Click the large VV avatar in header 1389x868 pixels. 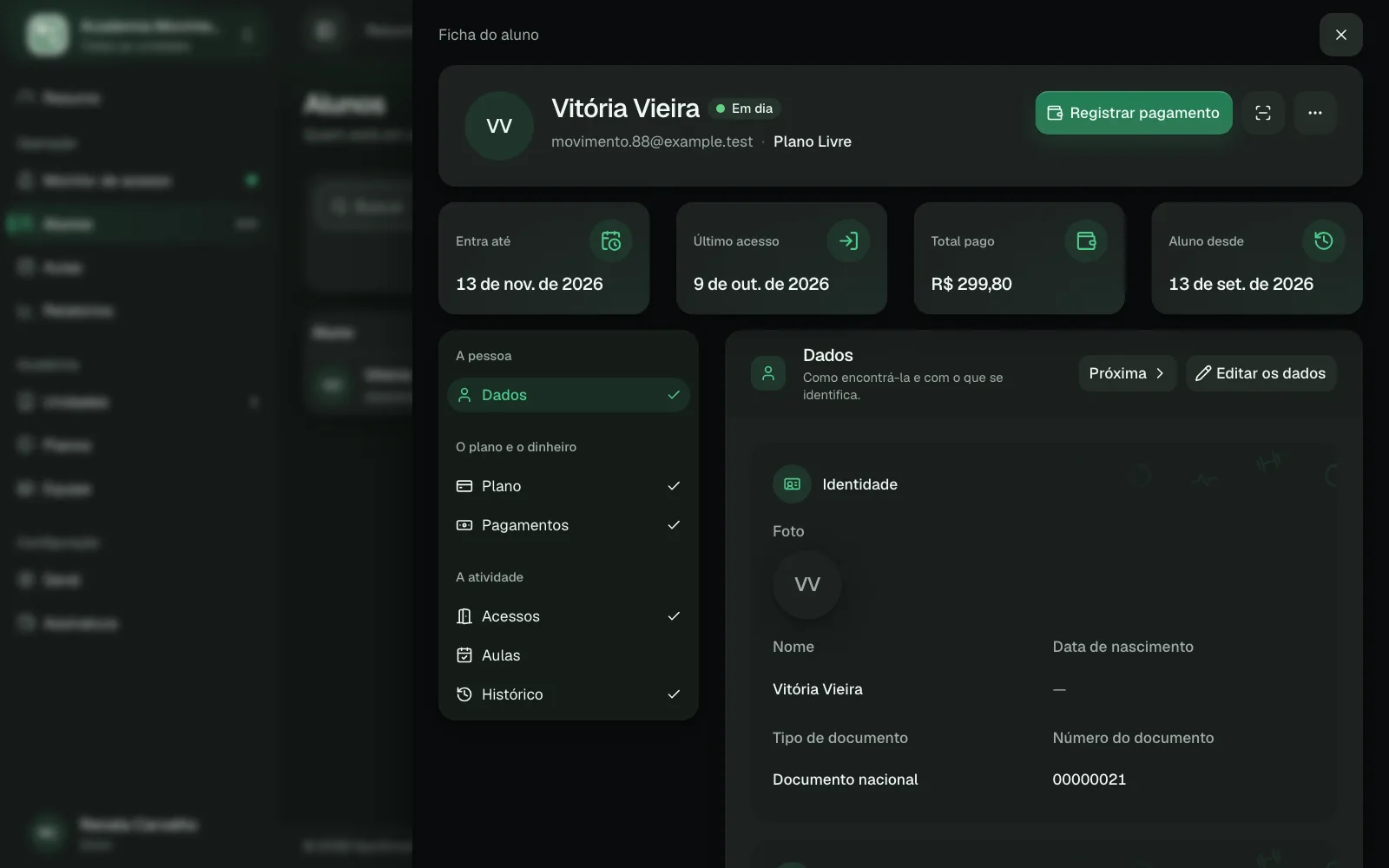point(499,126)
